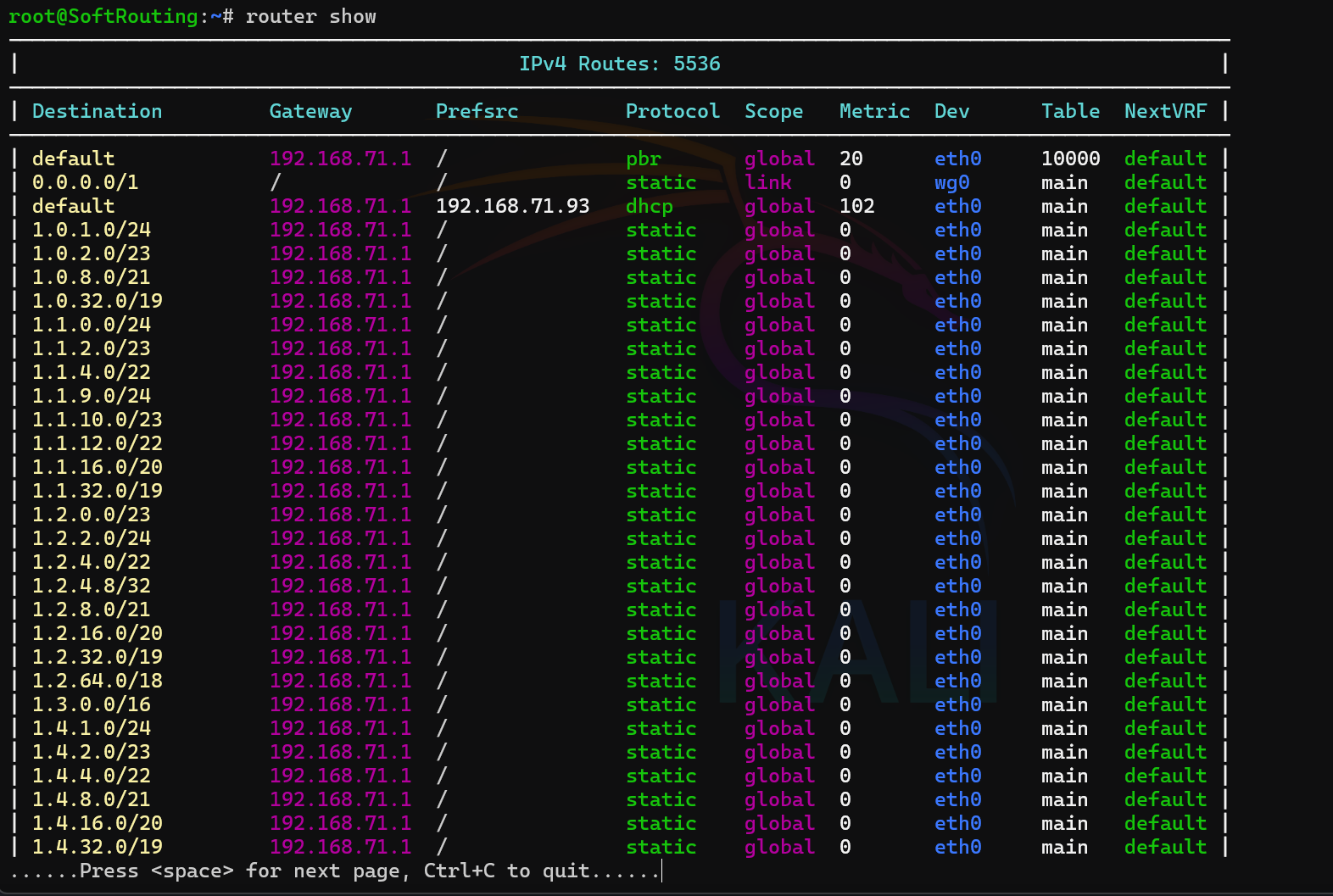Click the Scope column header
1333x896 pixels.
[773, 111]
